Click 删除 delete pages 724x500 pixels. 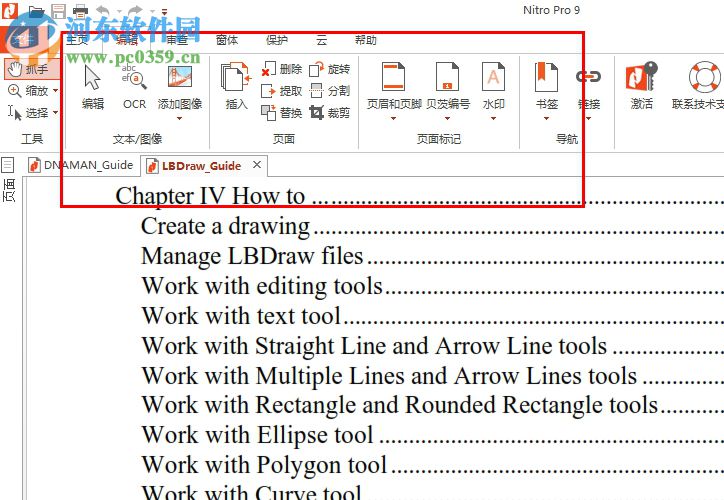282,69
